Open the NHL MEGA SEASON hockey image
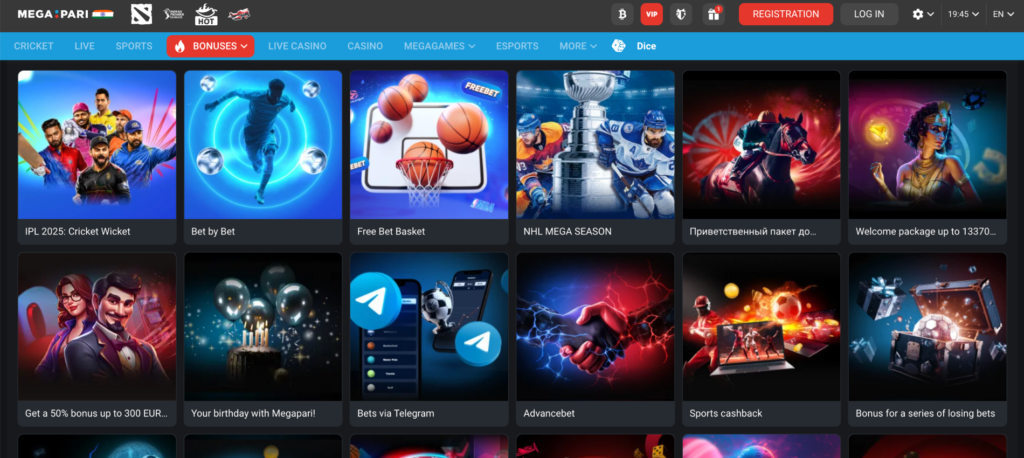The width and height of the screenshot is (1024, 458). tap(596, 144)
